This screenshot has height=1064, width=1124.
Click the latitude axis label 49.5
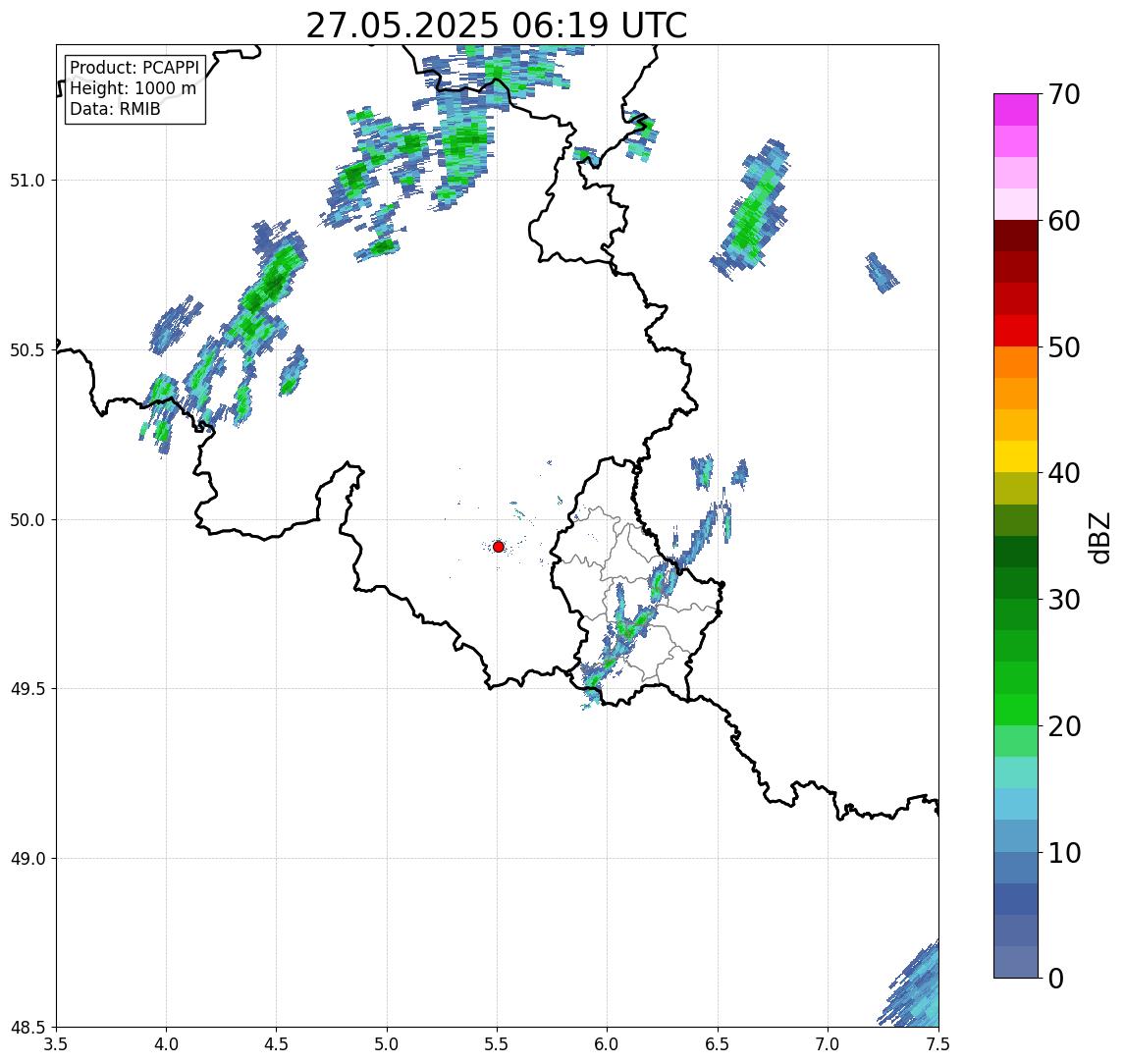pos(27,689)
